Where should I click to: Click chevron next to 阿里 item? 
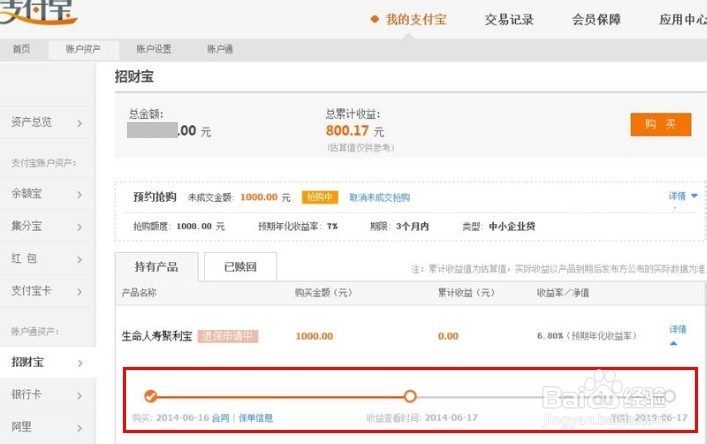(79, 428)
